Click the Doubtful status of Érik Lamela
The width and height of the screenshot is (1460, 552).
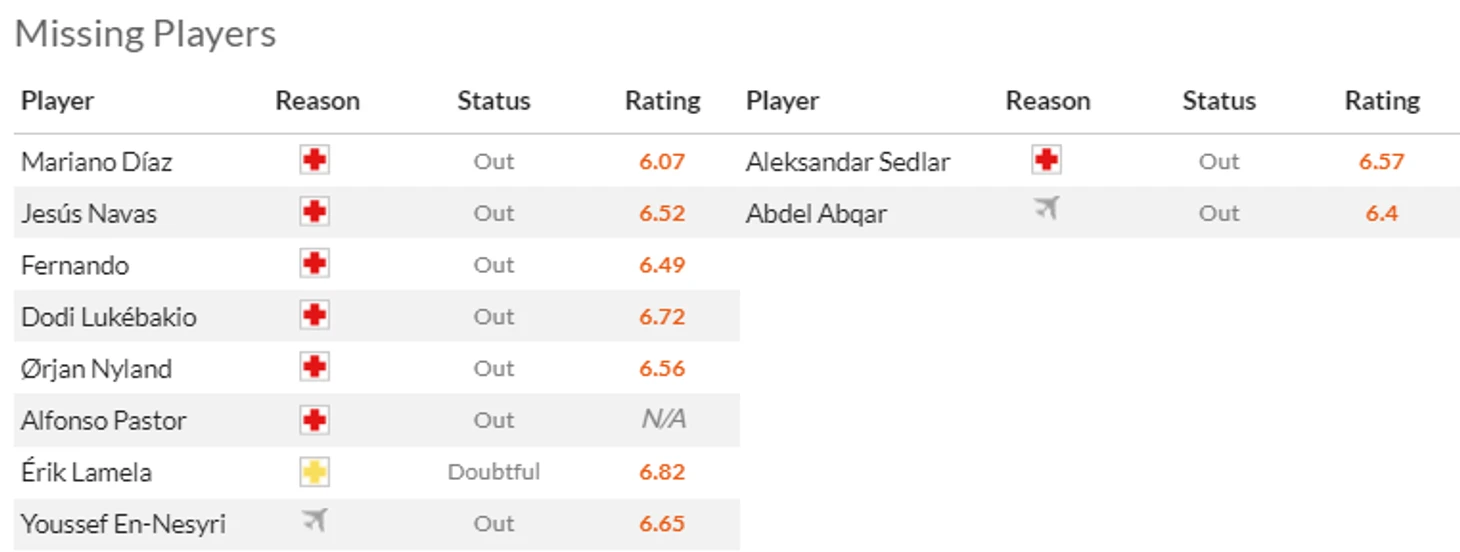(x=494, y=472)
